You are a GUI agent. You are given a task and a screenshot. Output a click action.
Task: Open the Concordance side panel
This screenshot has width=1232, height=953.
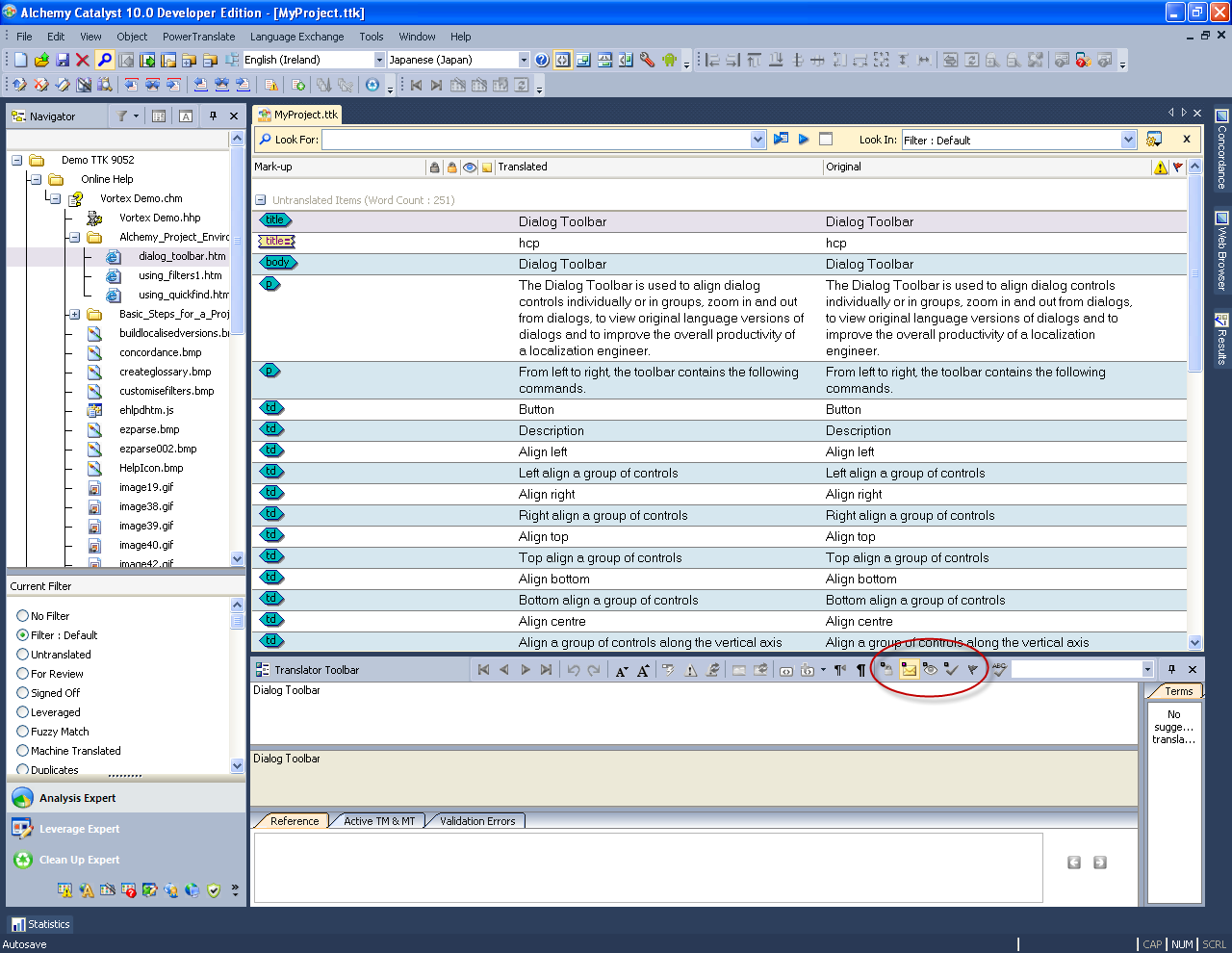[x=1221, y=148]
